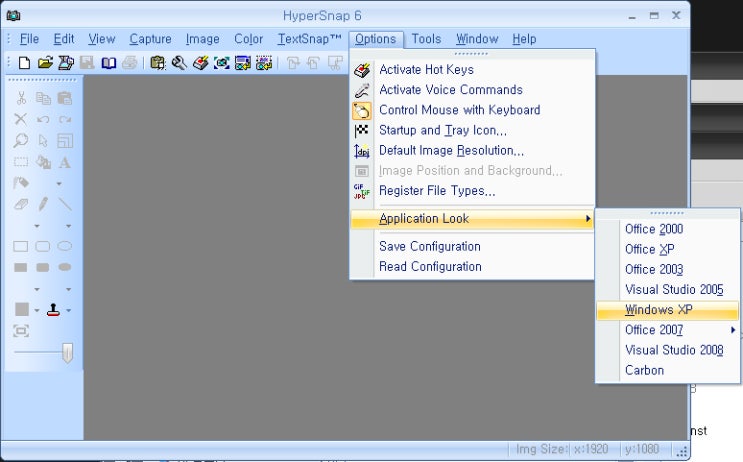Click the clipboard icon in the toolbar
This screenshot has width=743, height=462.
pos(157,63)
